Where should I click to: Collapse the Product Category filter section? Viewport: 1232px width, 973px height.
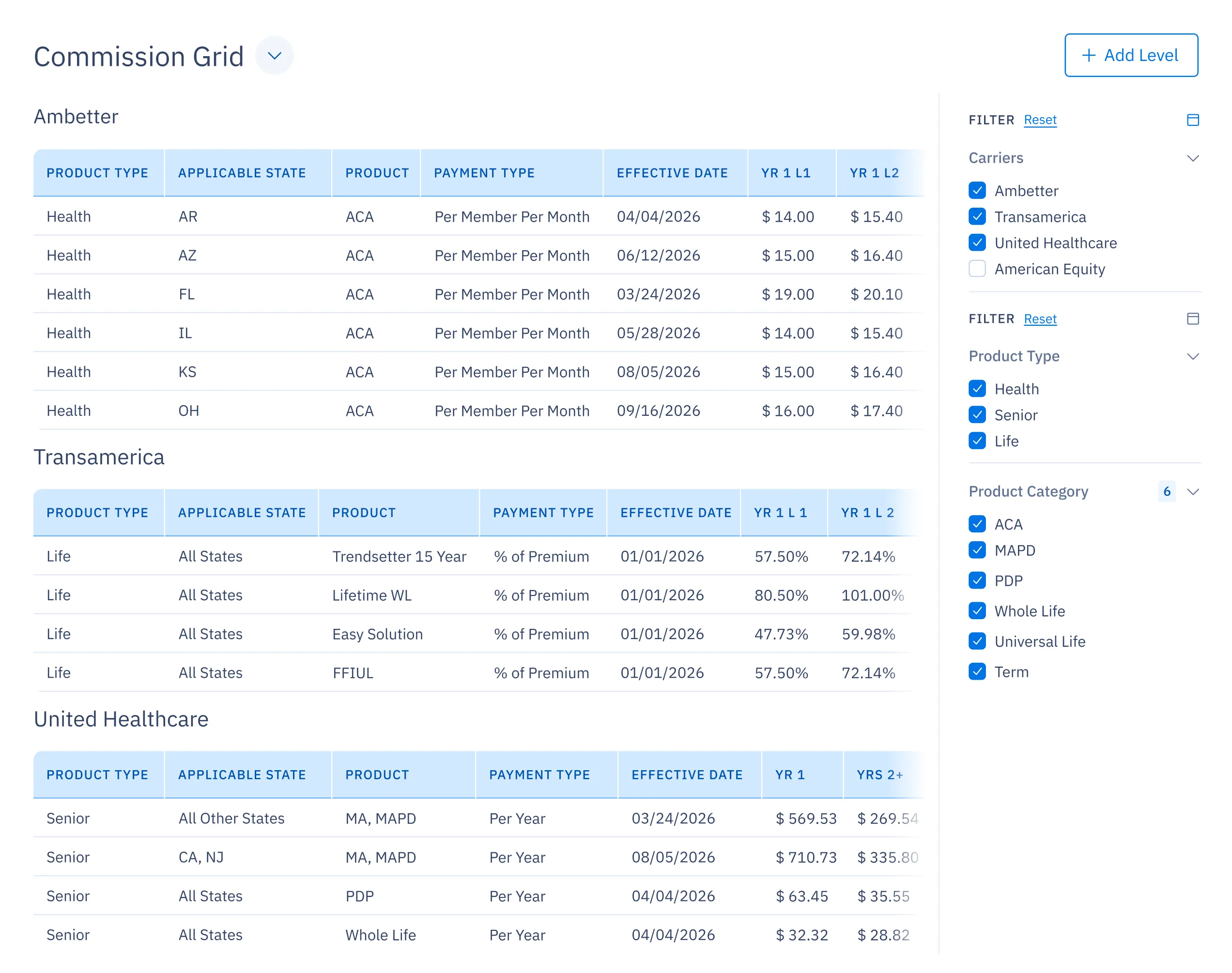(1193, 492)
